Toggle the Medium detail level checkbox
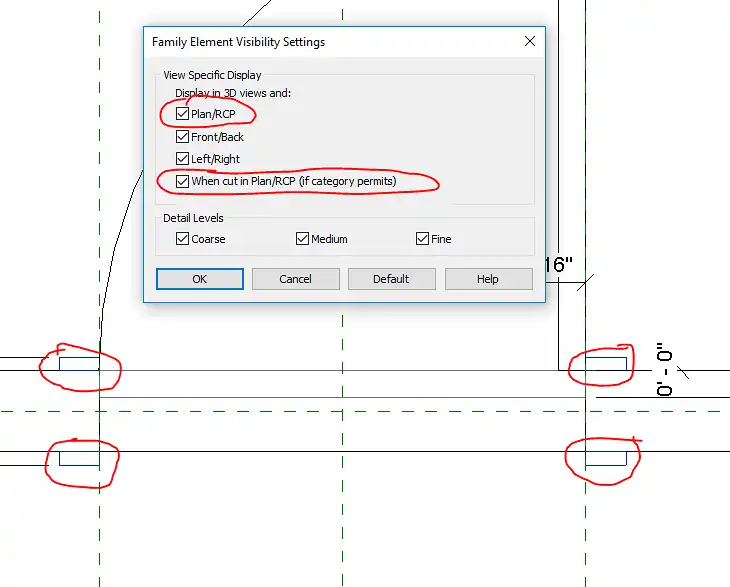This screenshot has height=587, width=730. tap(302, 239)
